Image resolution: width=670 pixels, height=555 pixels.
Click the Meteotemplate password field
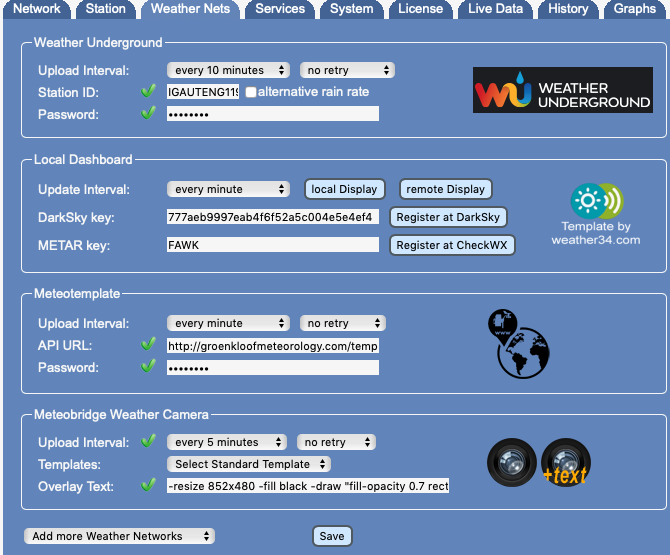click(273, 367)
